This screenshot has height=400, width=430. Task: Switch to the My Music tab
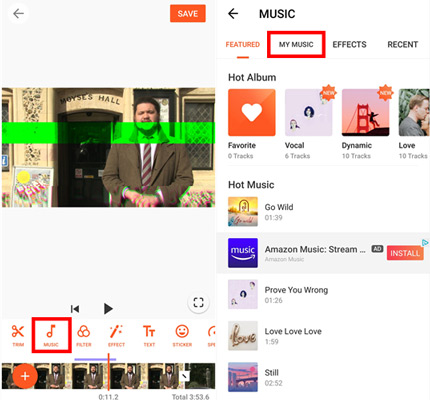(296, 45)
